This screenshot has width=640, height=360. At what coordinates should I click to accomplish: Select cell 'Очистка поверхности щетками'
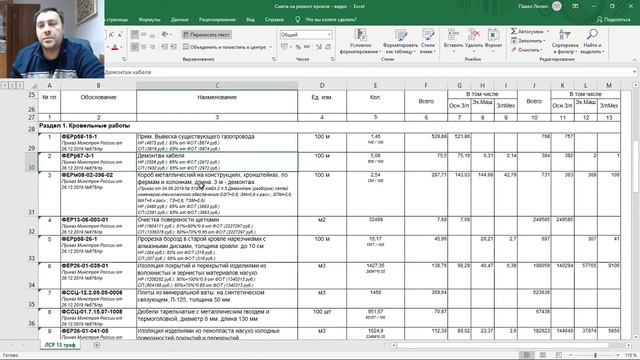pyautogui.click(x=217, y=226)
